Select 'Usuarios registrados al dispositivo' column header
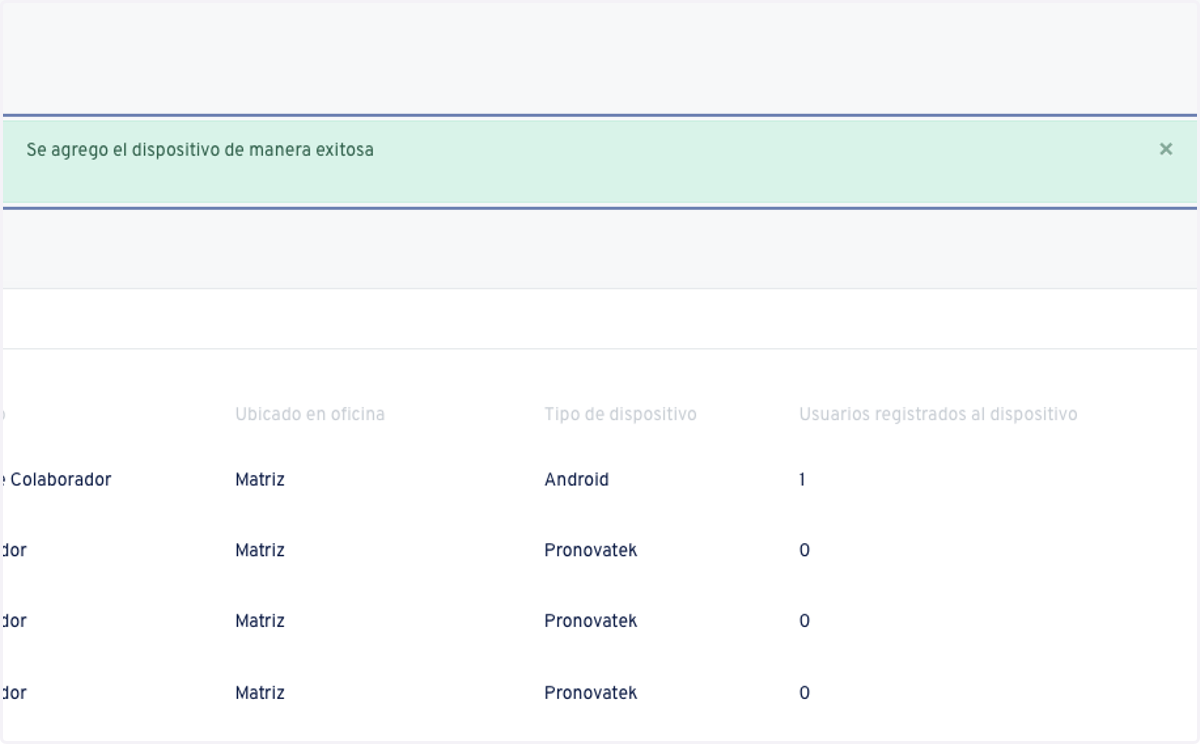The height and width of the screenshot is (744, 1200). point(938,414)
